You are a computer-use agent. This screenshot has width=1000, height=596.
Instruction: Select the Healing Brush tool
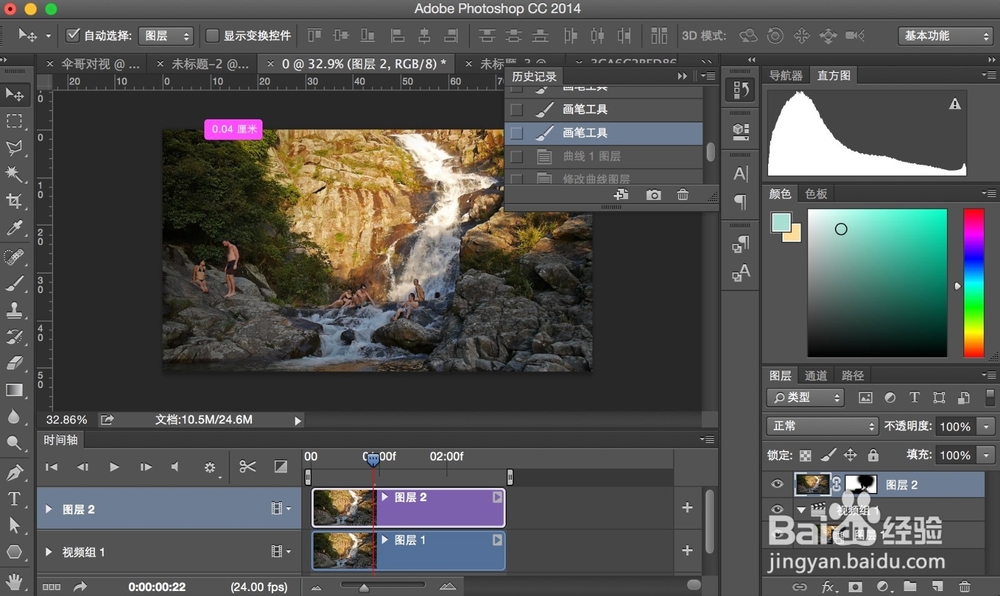14,256
